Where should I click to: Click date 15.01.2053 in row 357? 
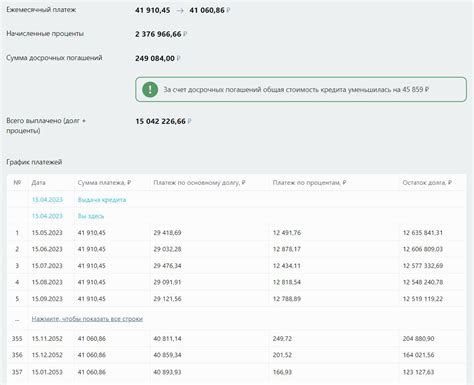[x=47, y=372]
